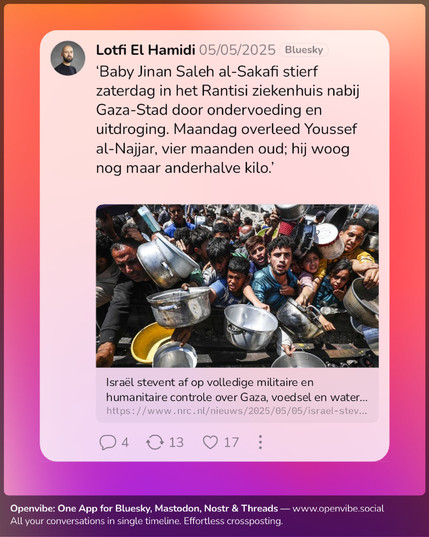The height and width of the screenshot is (537, 429).
Task: Open Lotfi El Hamidi's profile avatar
Action: [x=68, y=58]
